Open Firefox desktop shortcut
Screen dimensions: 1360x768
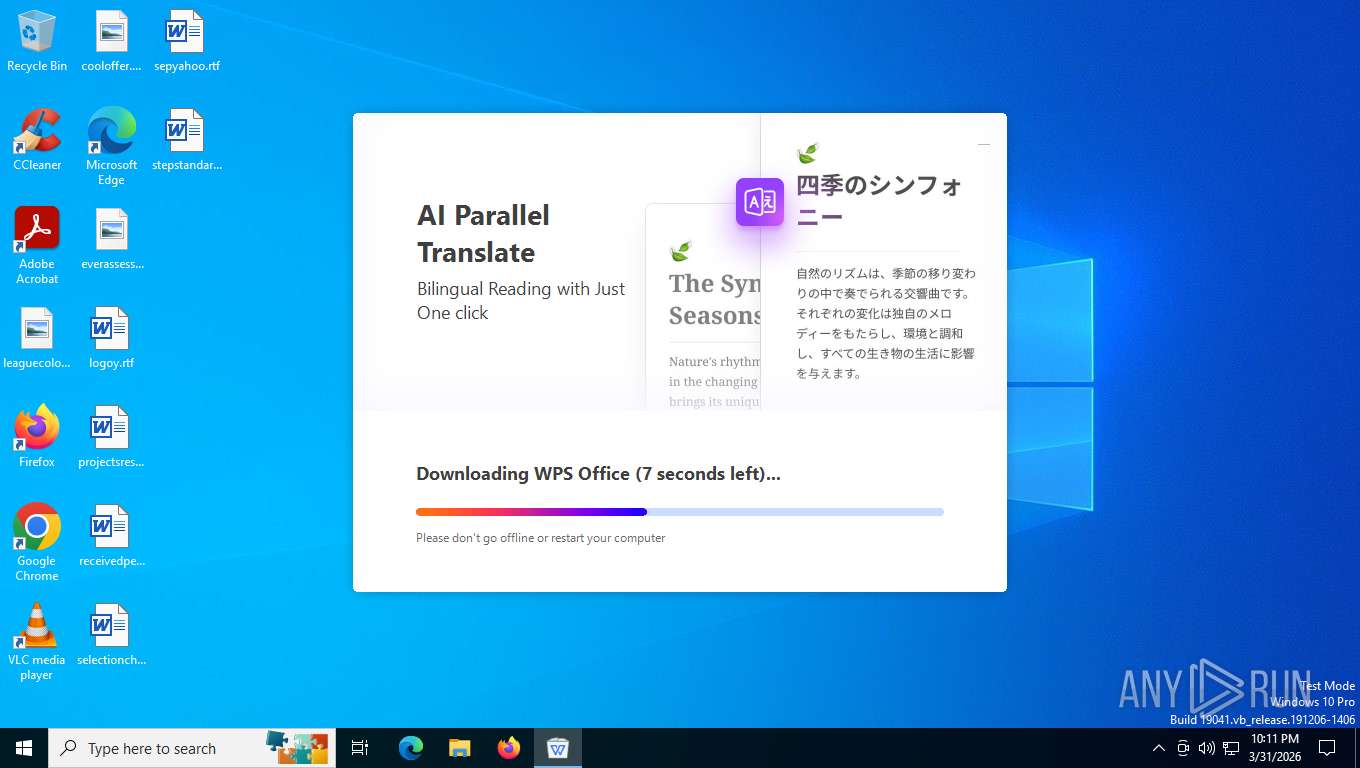point(37,437)
